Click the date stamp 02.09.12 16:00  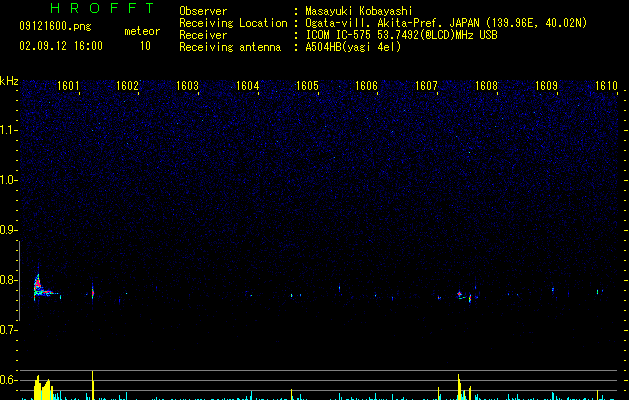point(61,46)
